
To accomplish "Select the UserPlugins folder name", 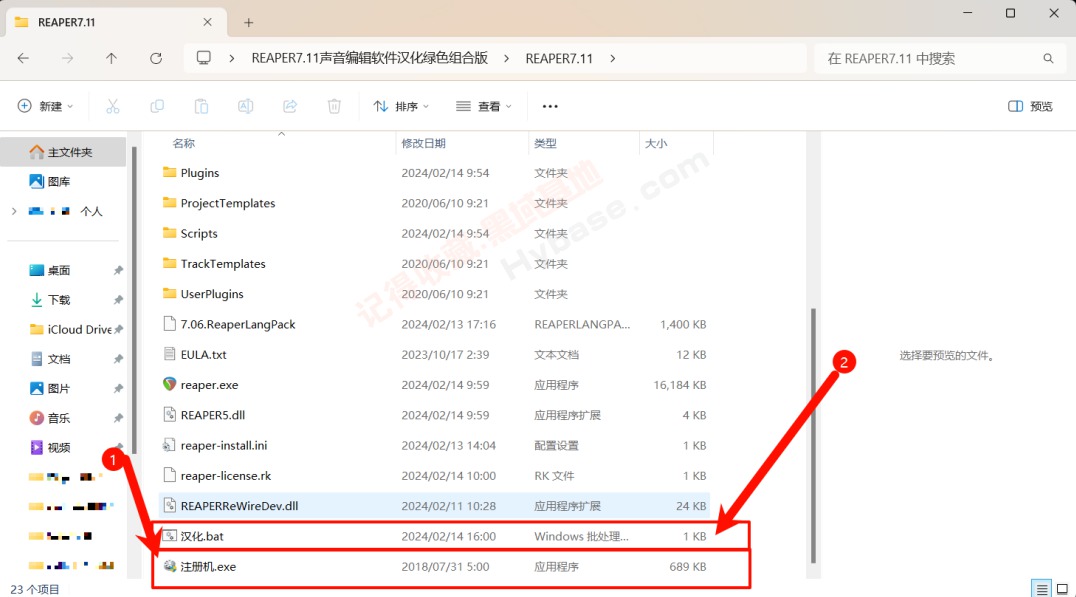I will [212, 294].
